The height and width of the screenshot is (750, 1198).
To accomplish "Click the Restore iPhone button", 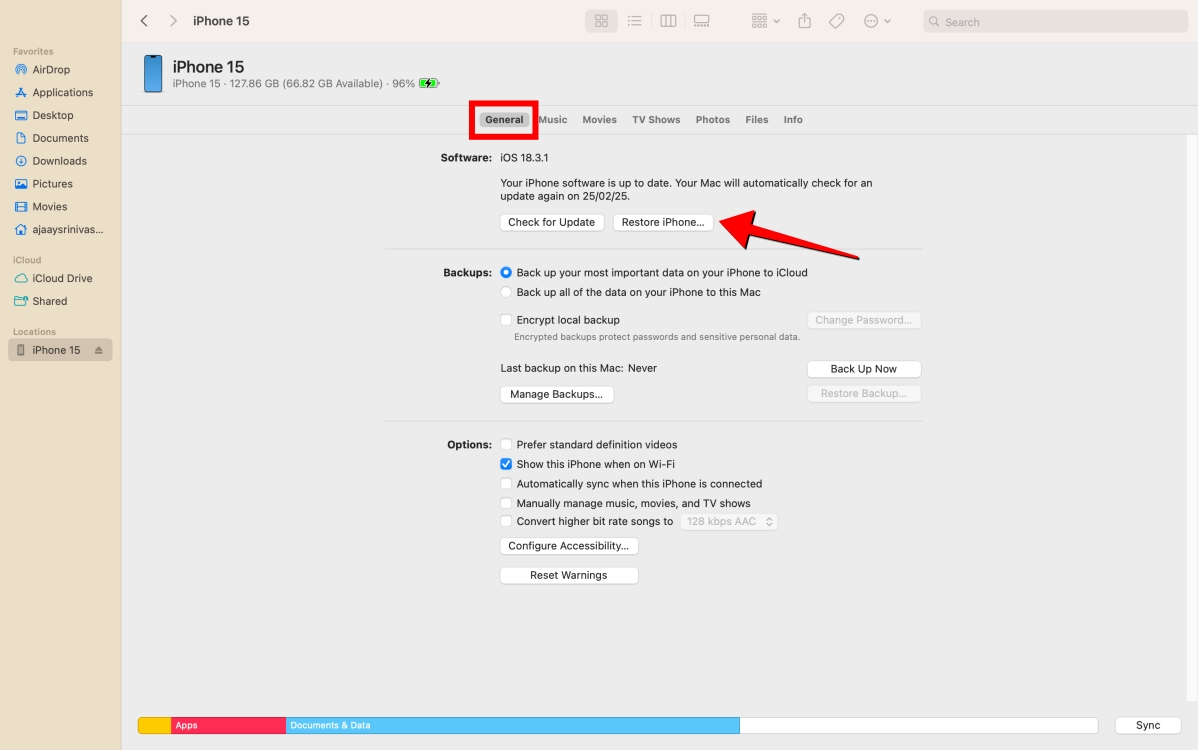I will tap(663, 223).
